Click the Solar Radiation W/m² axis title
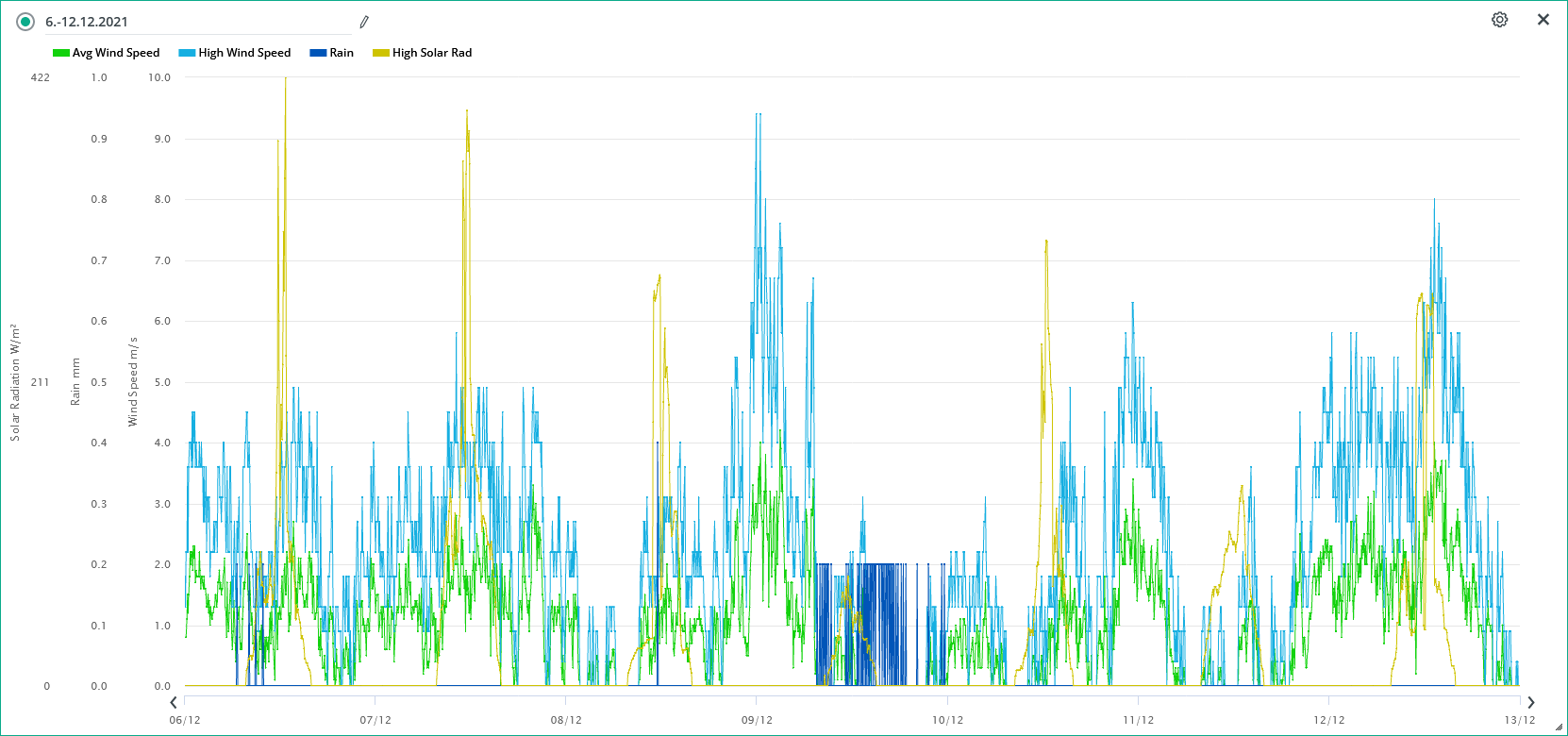The width and height of the screenshot is (1568, 736). point(14,382)
